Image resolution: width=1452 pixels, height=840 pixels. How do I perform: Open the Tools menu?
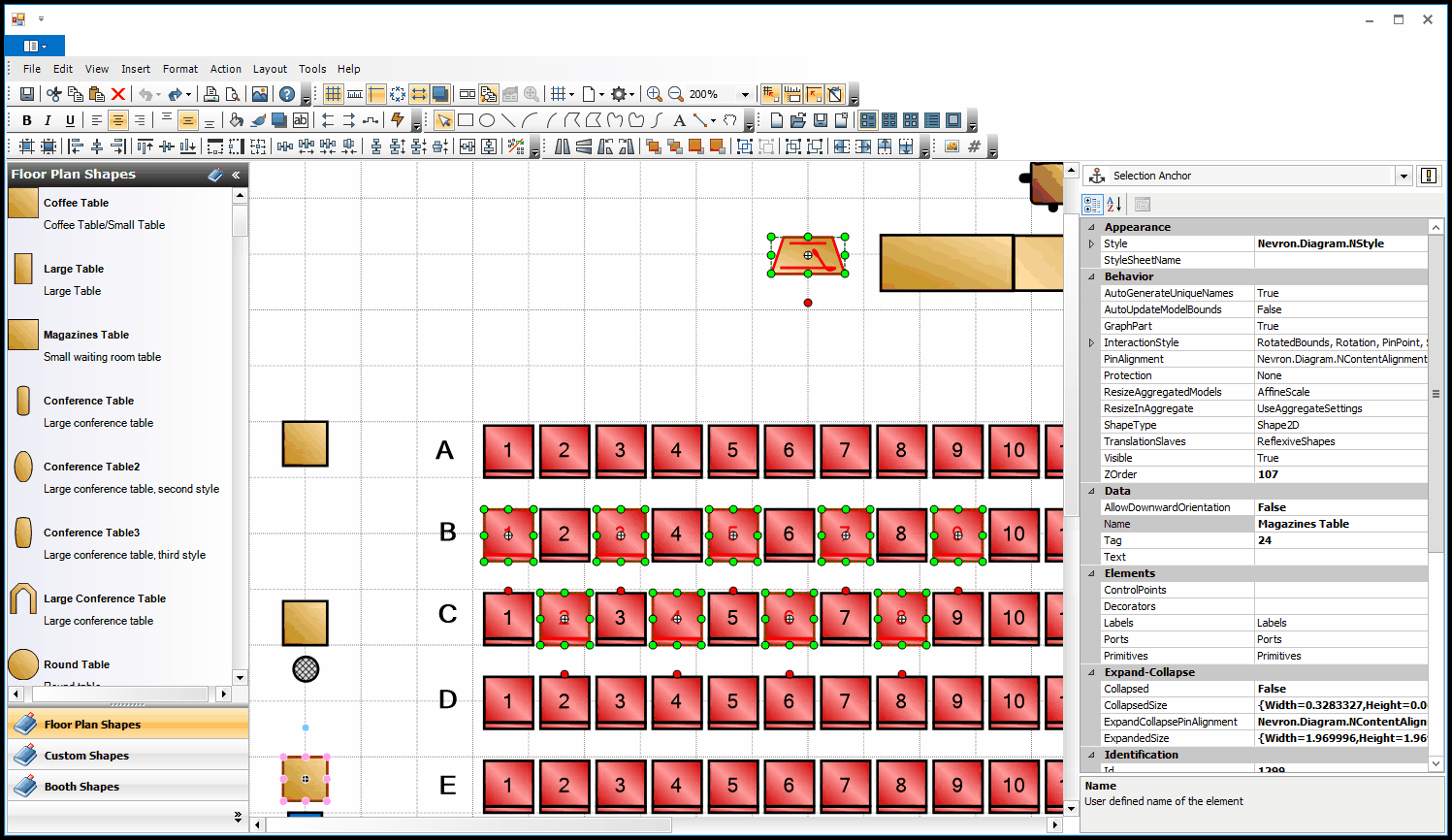(312, 69)
